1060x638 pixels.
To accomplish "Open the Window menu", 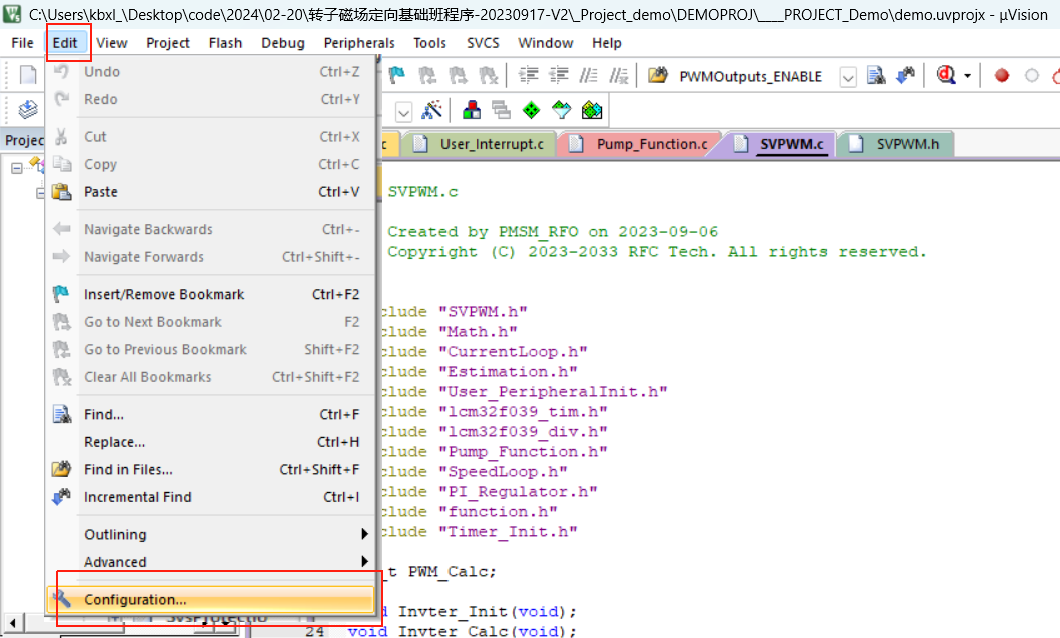I will pos(546,43).
